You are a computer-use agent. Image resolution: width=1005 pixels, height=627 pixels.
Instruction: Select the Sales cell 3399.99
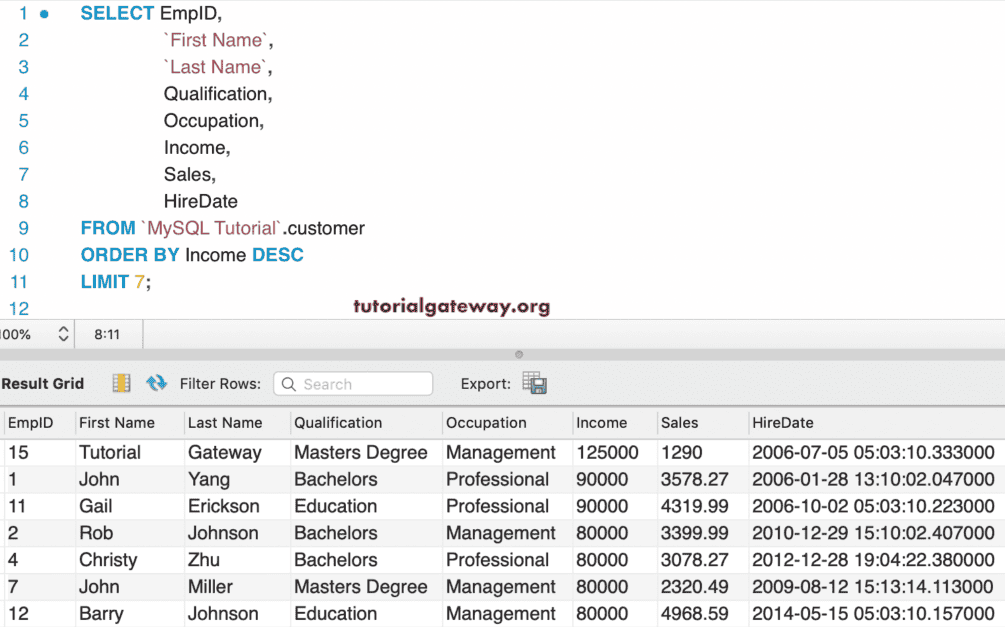(695, 533)
